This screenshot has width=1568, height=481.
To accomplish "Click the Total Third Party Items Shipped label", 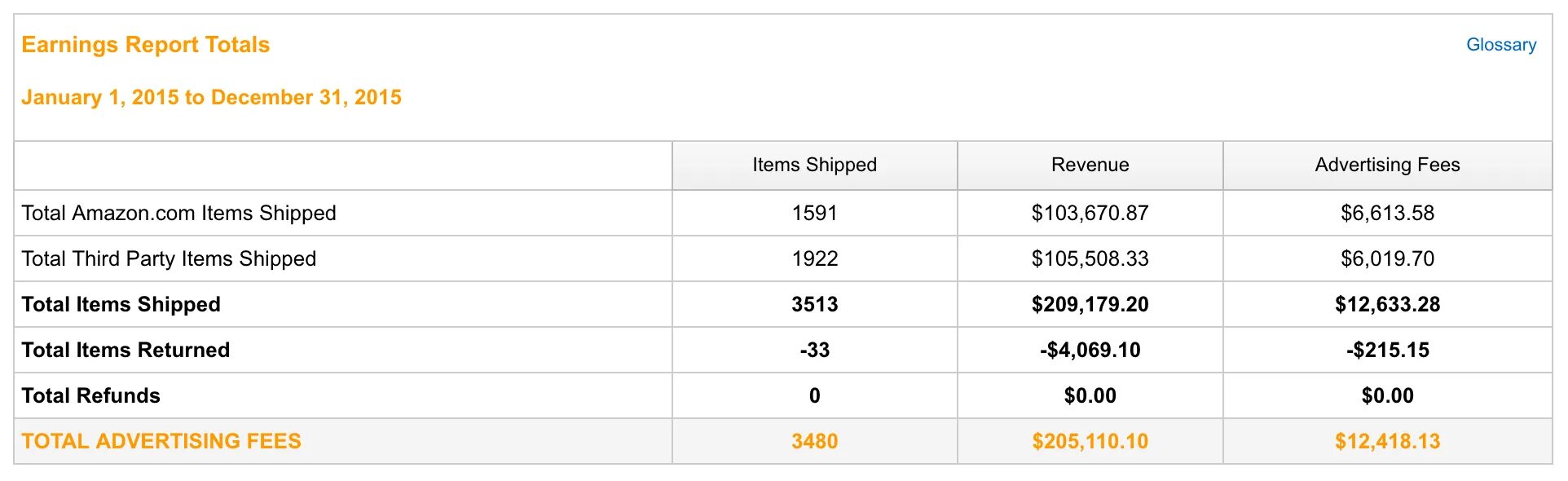I will [169, 259].
